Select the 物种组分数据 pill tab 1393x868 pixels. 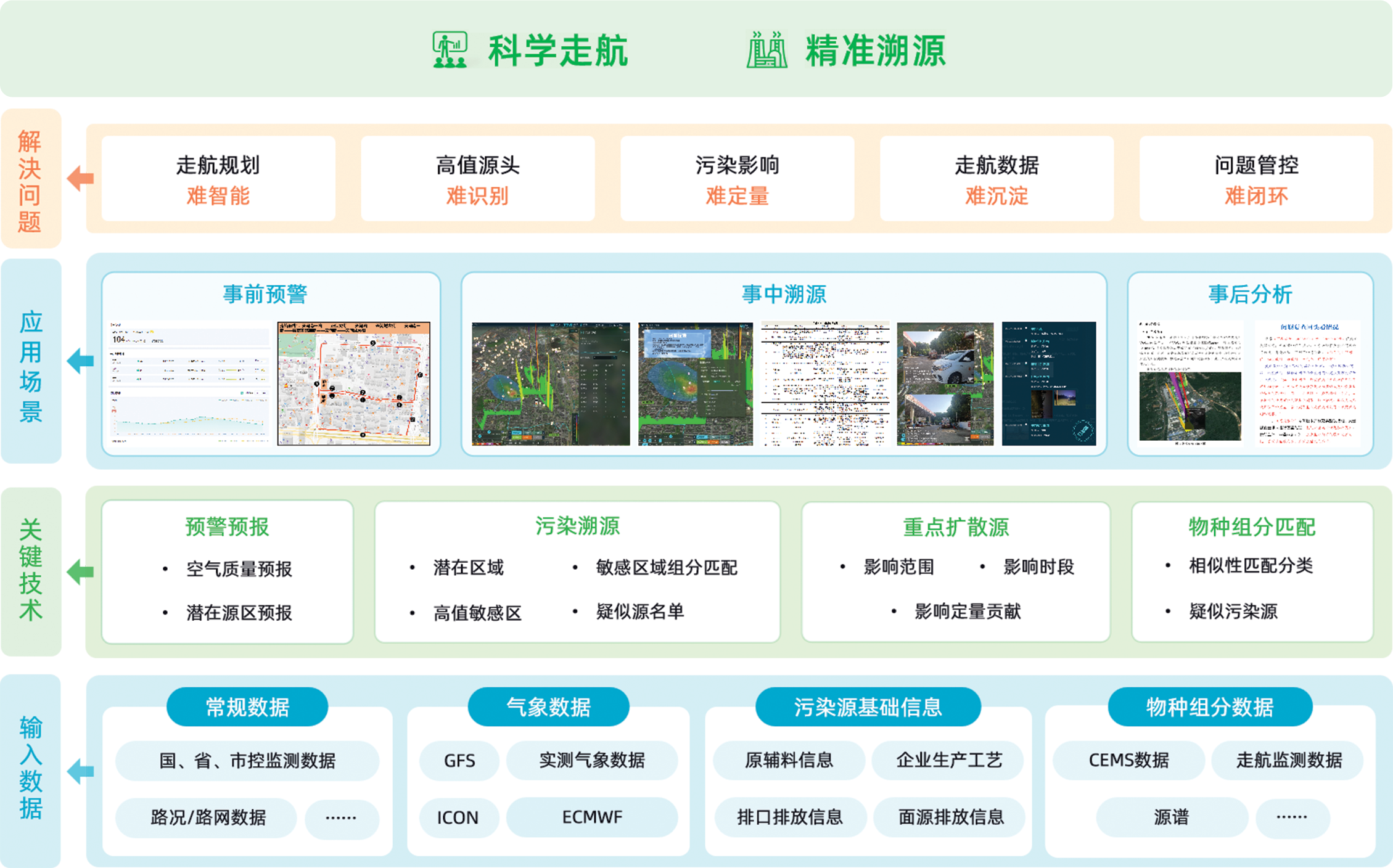click(1210, 706)
